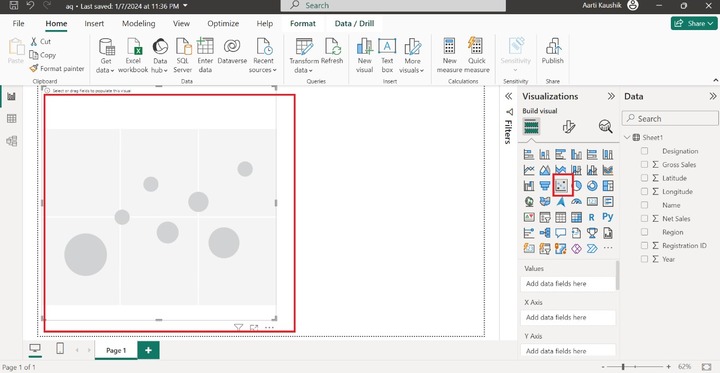This screenshot has width=720, height=373.
Task: Open the Modeling ribbon tab
Action: pos(138,23)
